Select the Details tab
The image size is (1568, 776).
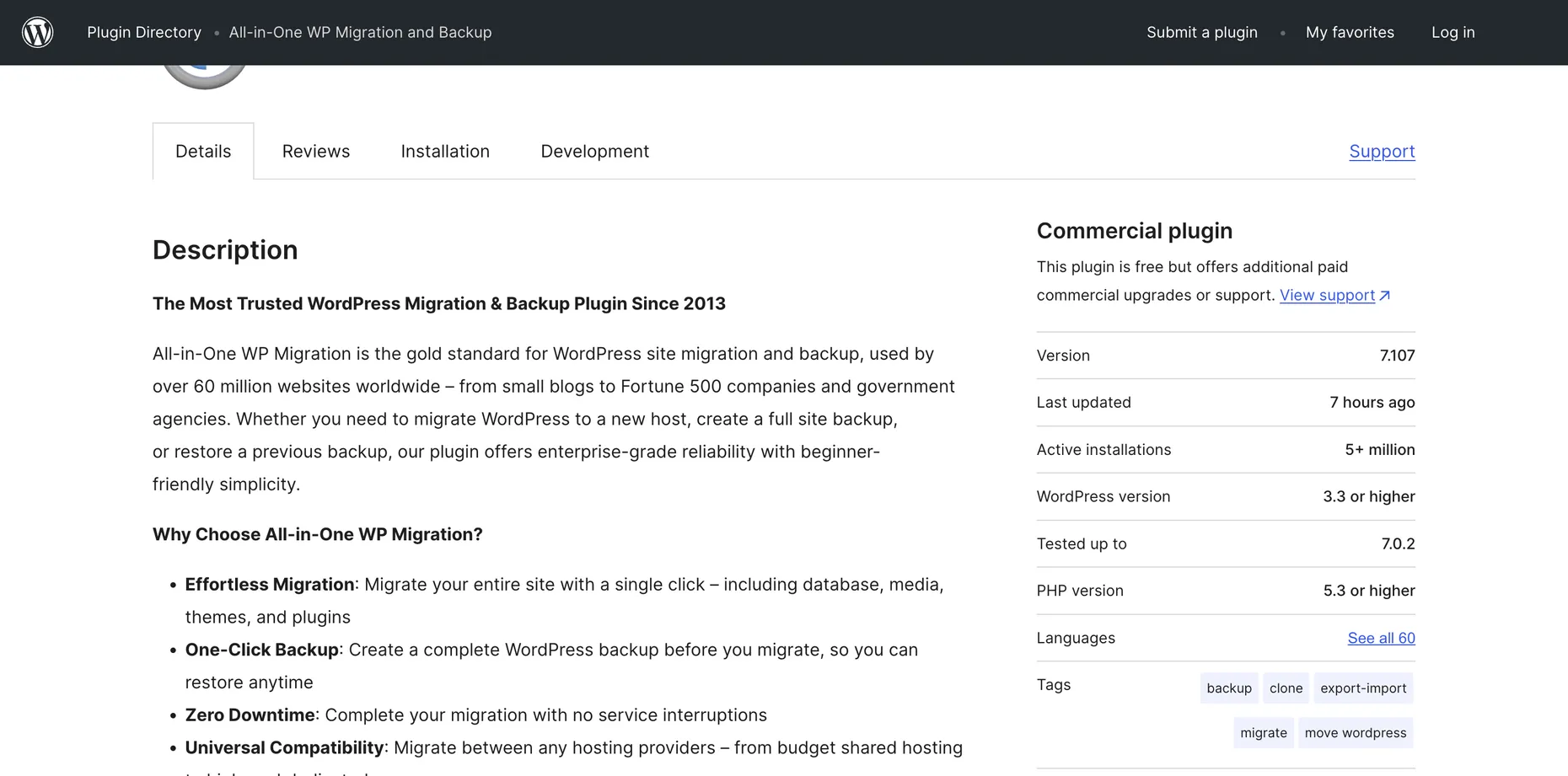click(x=203, y=152)
